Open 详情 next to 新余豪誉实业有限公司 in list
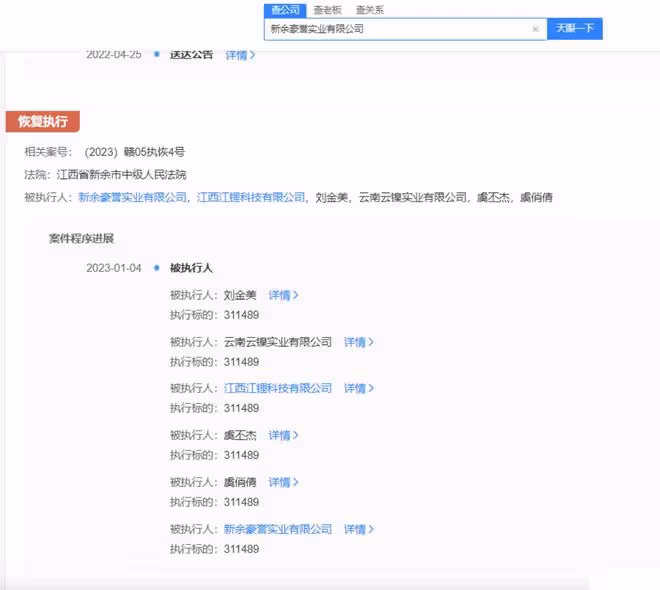This screenshot has width=660, height=590. click(359, 529)
